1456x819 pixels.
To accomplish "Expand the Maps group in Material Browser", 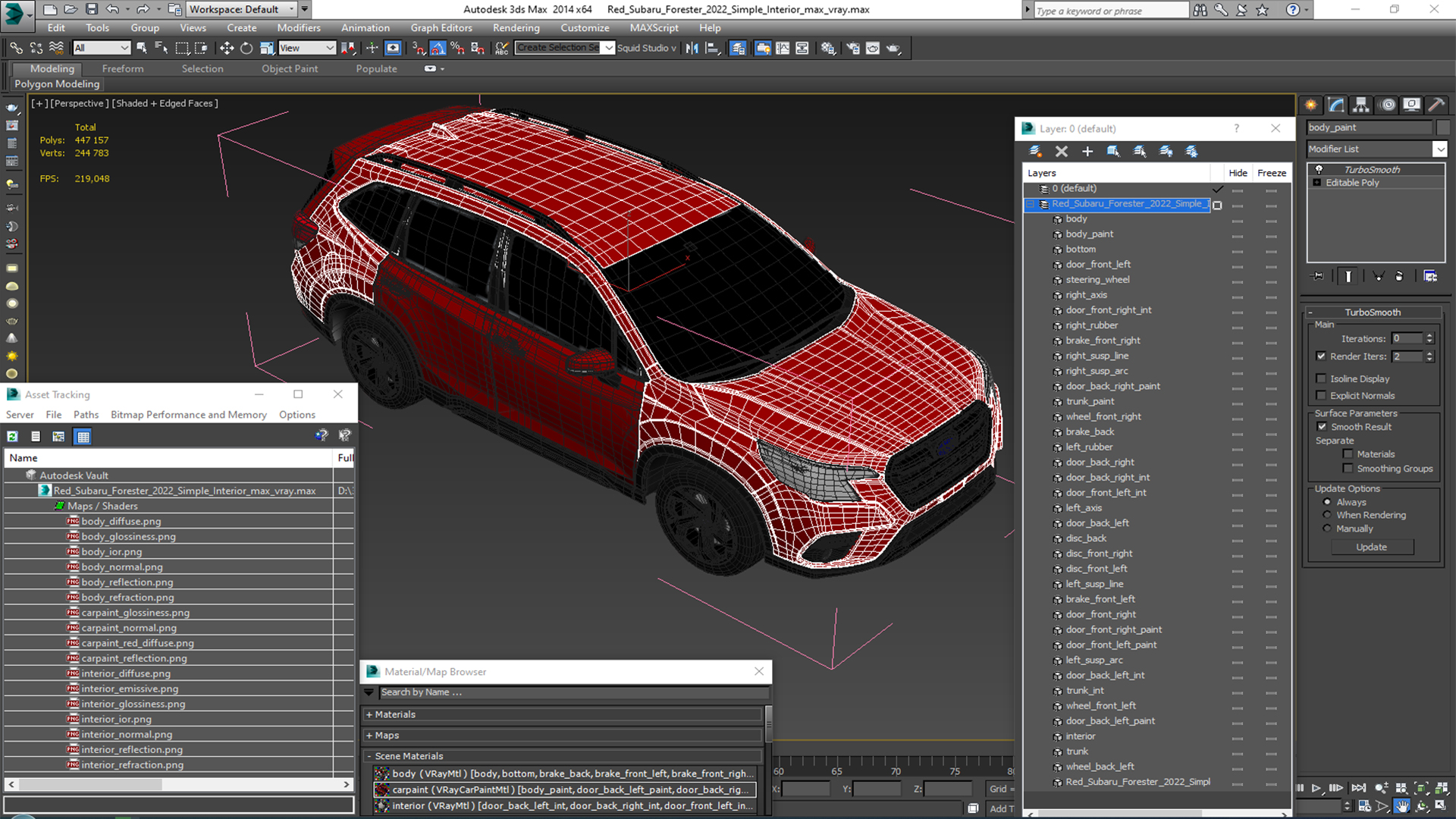I will [x=369, y=736].
